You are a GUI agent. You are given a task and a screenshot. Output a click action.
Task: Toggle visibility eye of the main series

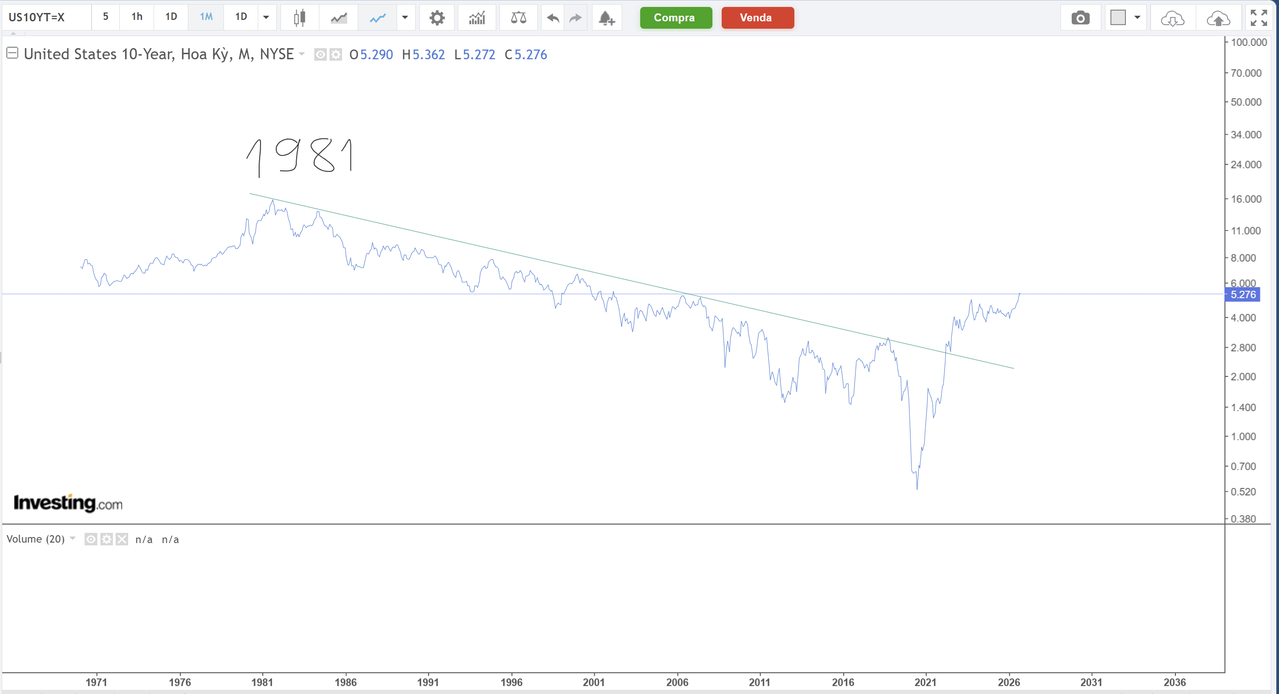pyautogui.click(x=320, y=55)
